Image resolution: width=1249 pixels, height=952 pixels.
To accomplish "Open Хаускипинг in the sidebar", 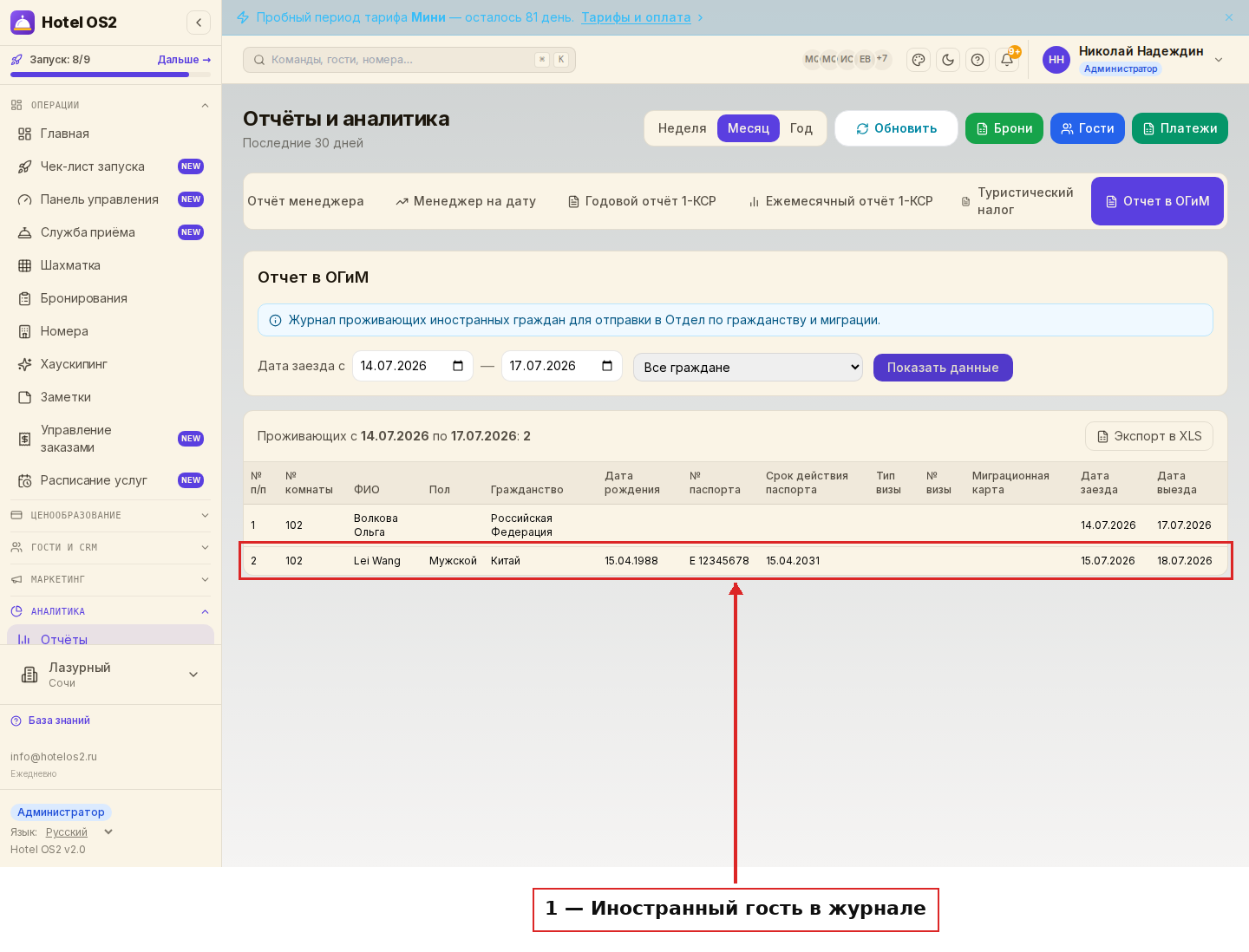I will (110, 364).
